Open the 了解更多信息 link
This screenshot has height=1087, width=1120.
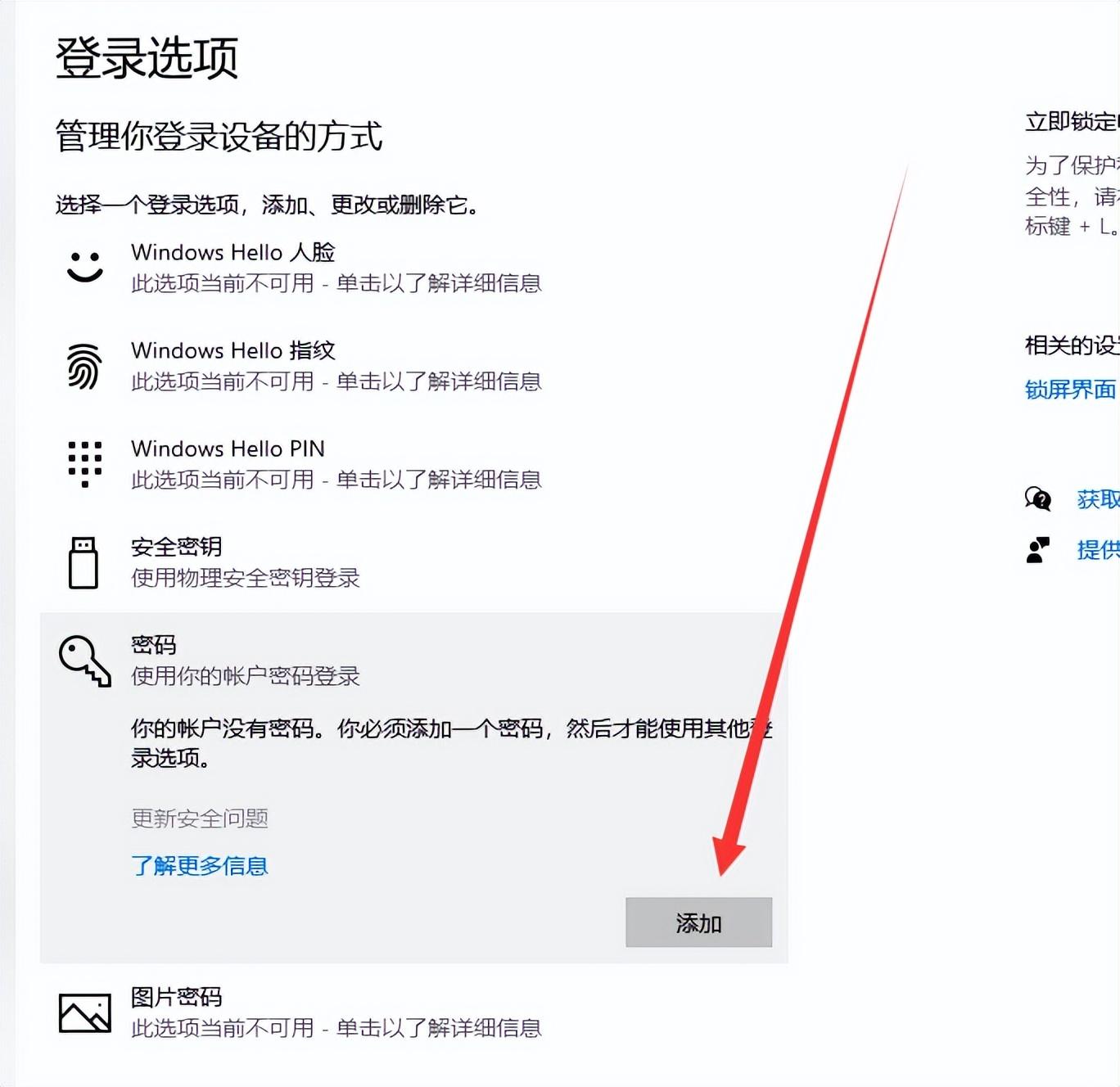pos(200,866)
